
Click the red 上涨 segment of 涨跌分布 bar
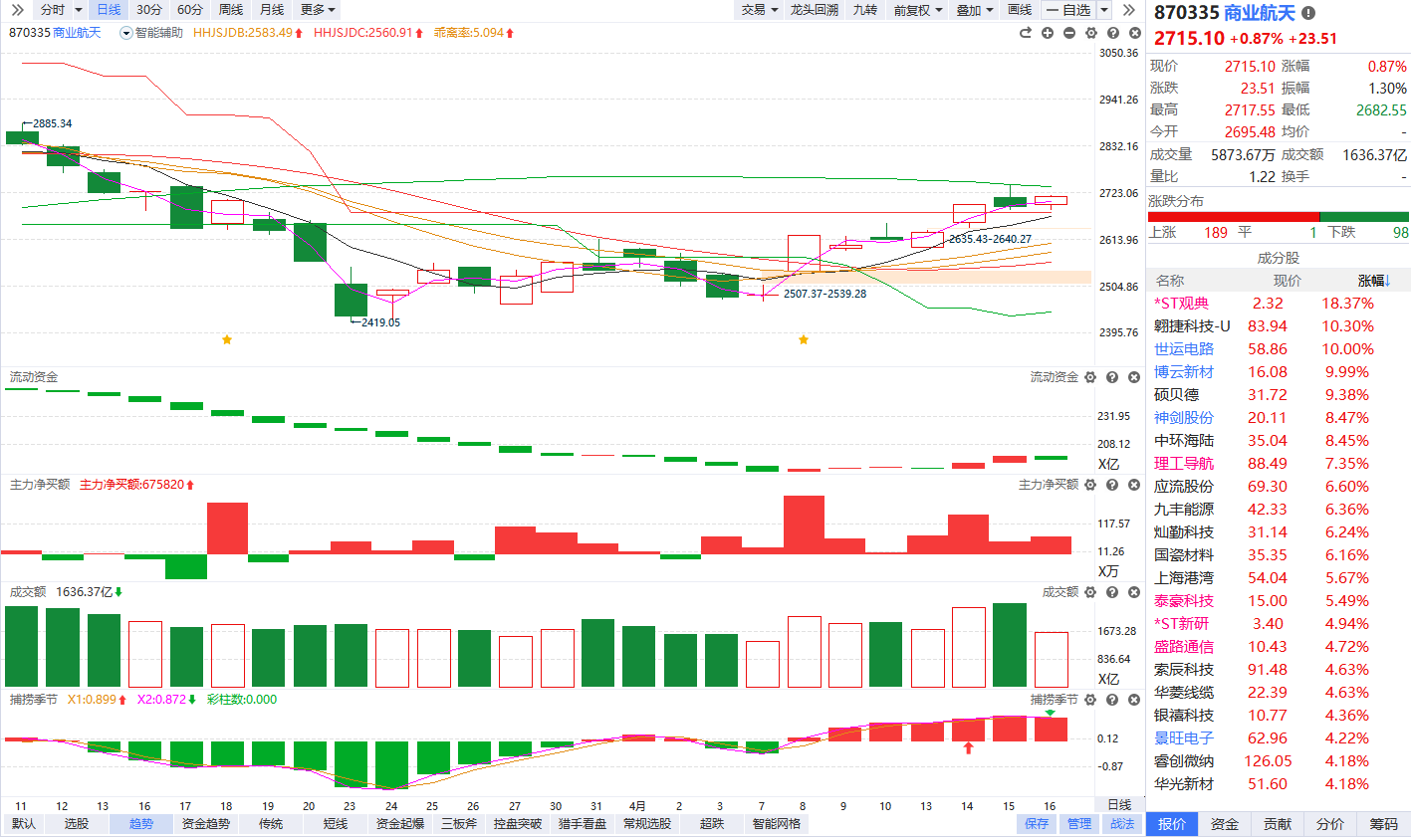(1233, 216)
